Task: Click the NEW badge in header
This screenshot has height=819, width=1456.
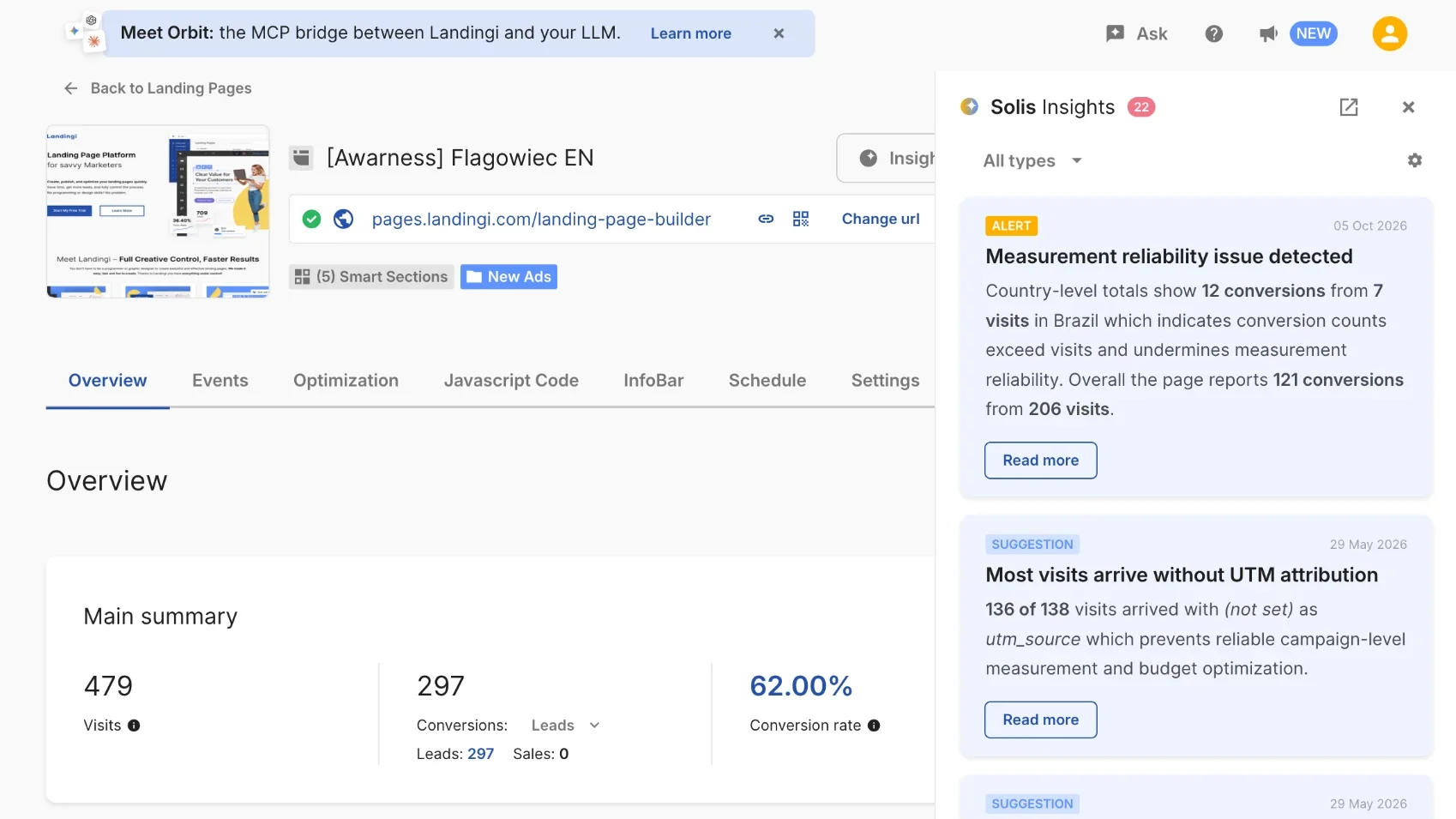Action: coord(1313,33)
